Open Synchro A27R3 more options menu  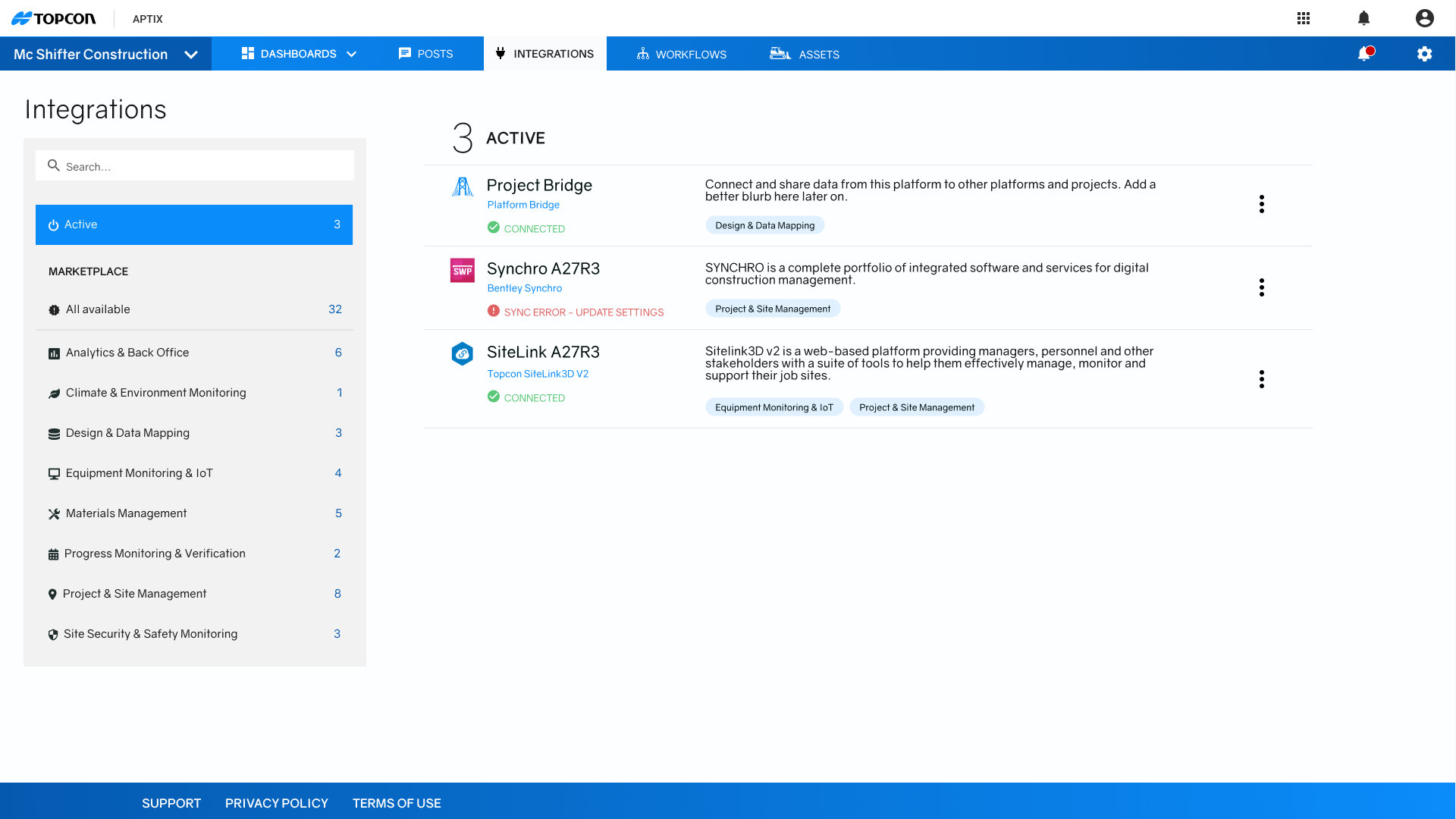[x=1262, y=287]
